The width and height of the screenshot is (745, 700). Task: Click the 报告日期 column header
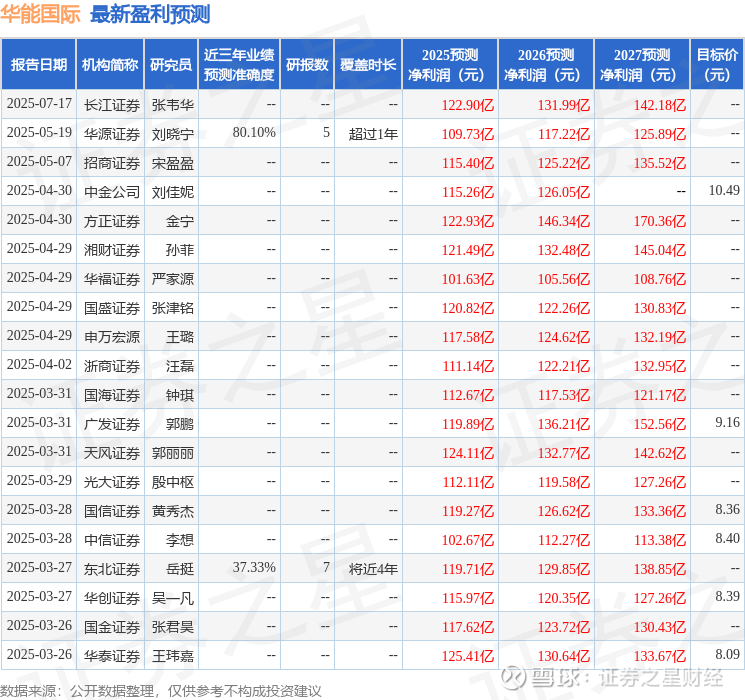[x=38, y=65]
